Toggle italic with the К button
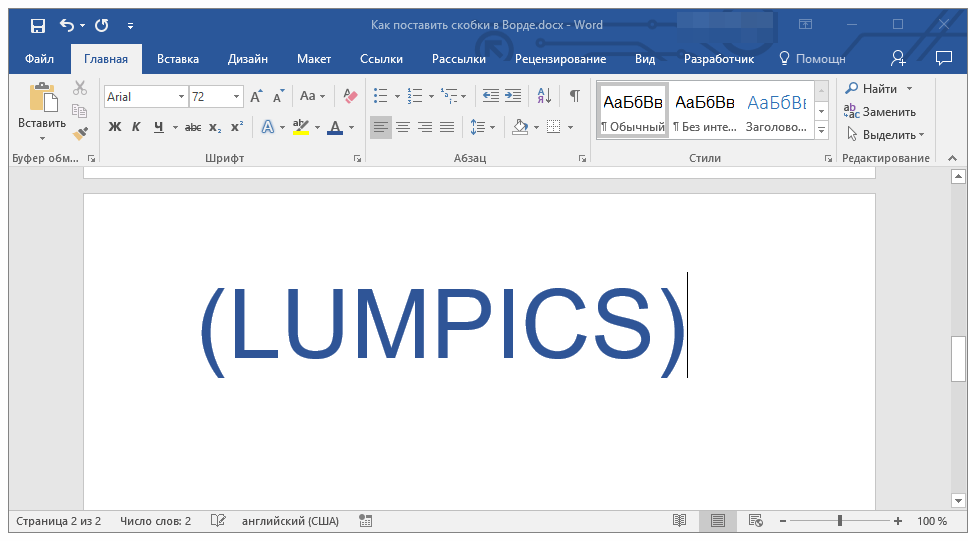The height and width of the screenshot is (541, 968). (136, 127)
